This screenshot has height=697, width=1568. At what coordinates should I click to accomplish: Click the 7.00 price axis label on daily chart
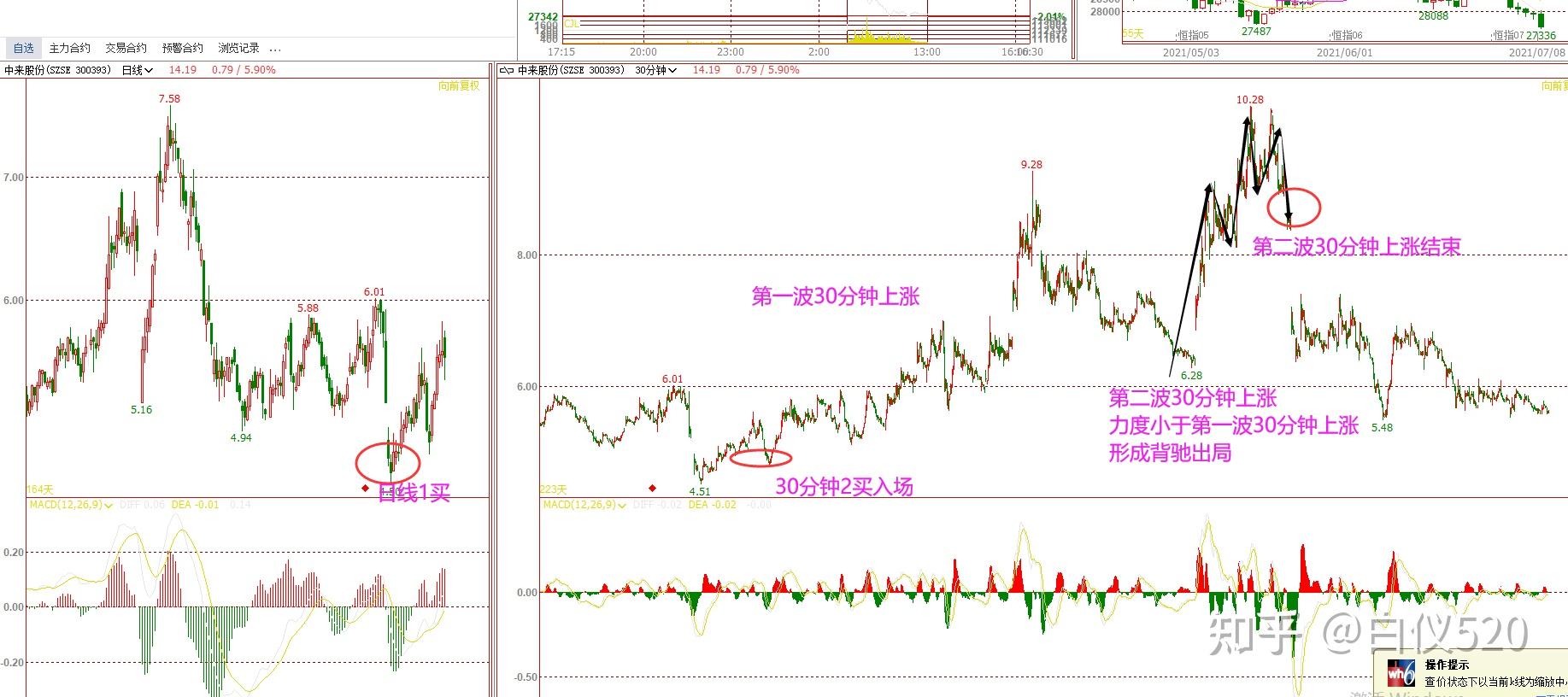pos(14,178)
